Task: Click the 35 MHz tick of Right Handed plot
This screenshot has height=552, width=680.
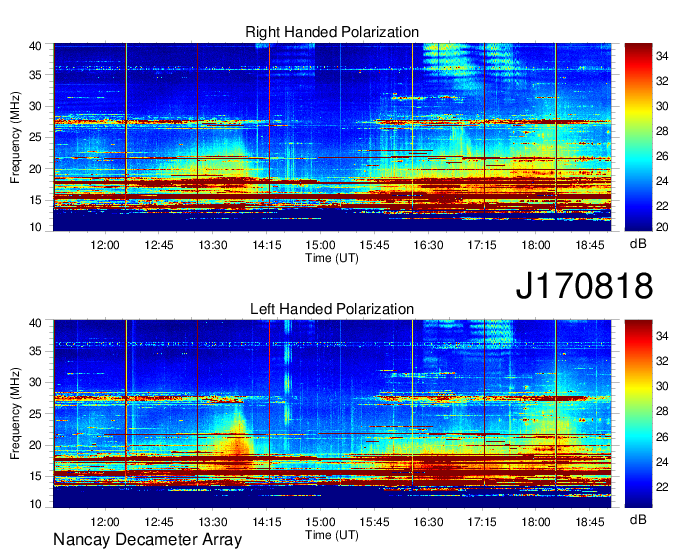Action: click(35, 75)
